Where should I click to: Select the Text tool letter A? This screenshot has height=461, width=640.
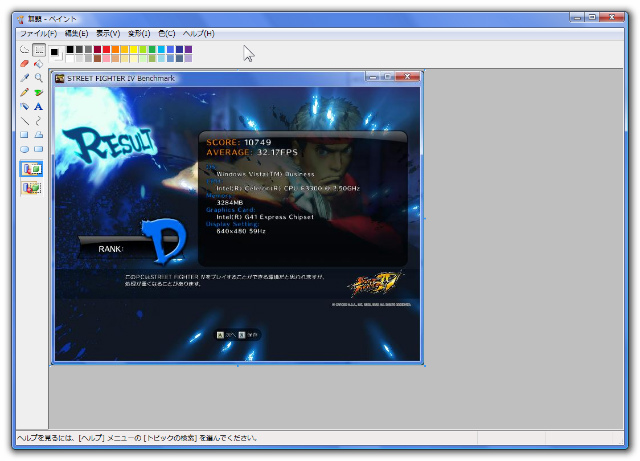pos(39,107)
